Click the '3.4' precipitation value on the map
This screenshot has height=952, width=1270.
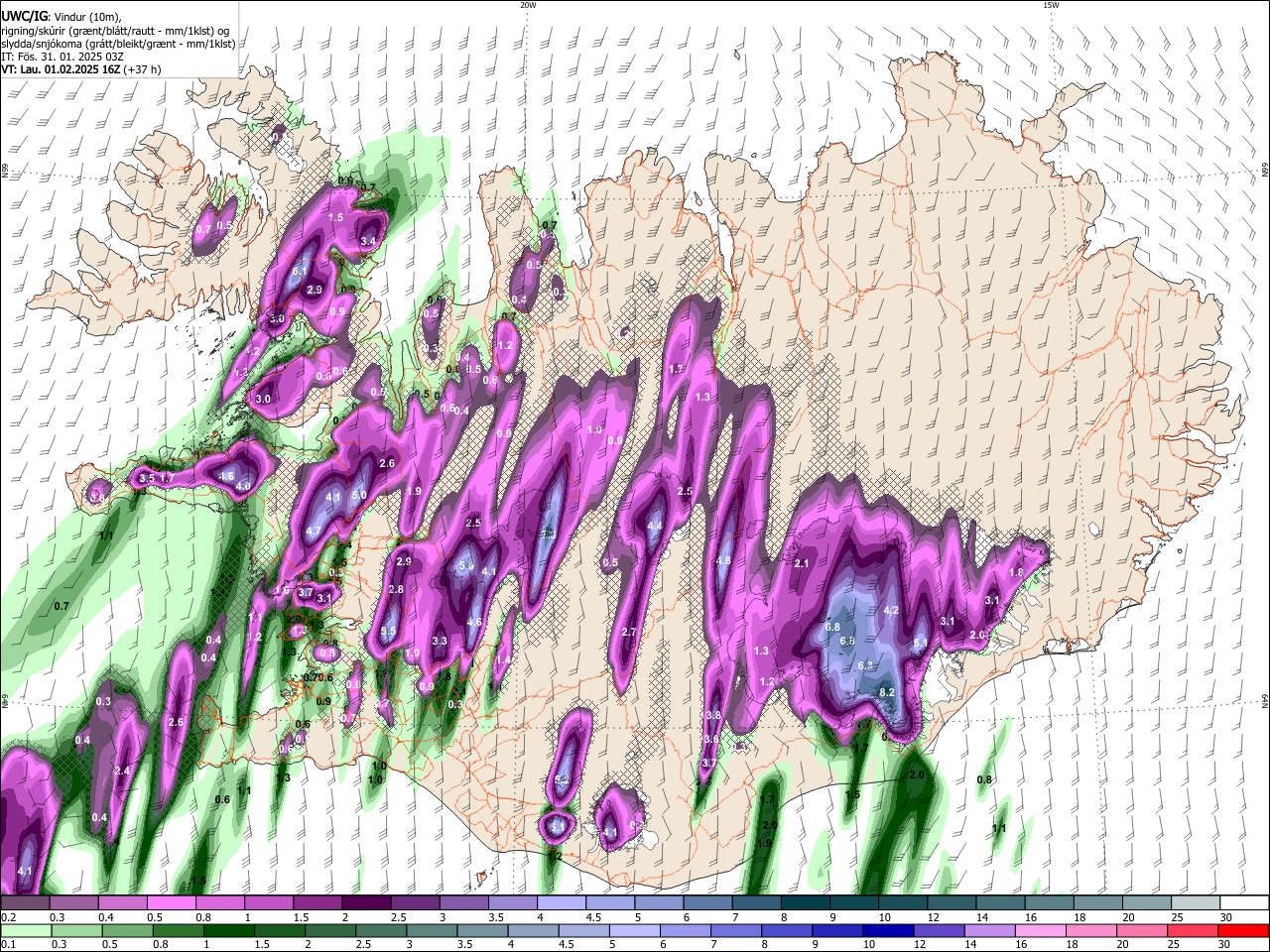pos(368,241)
